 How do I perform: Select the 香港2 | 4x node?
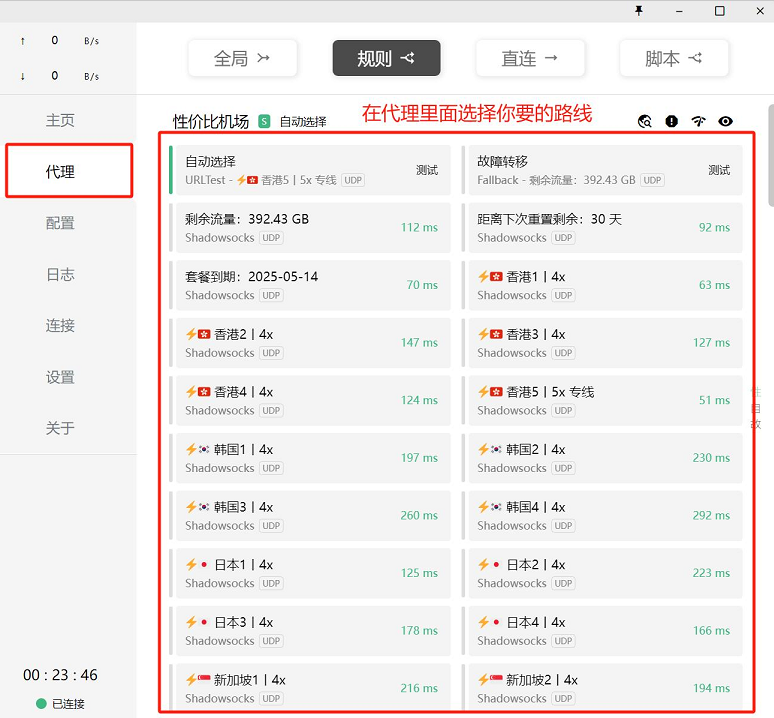click(310, 343)
